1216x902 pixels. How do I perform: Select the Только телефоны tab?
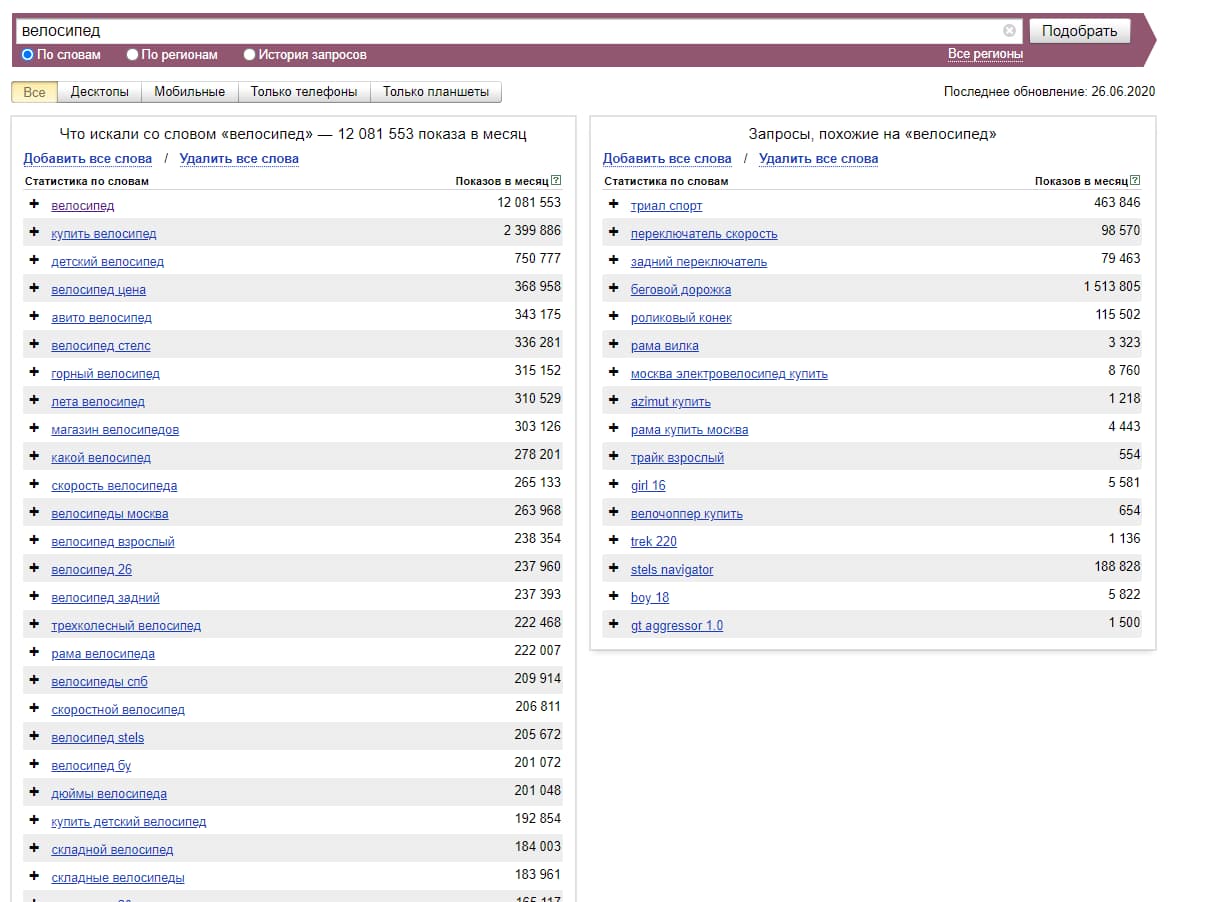coord(303,92)
